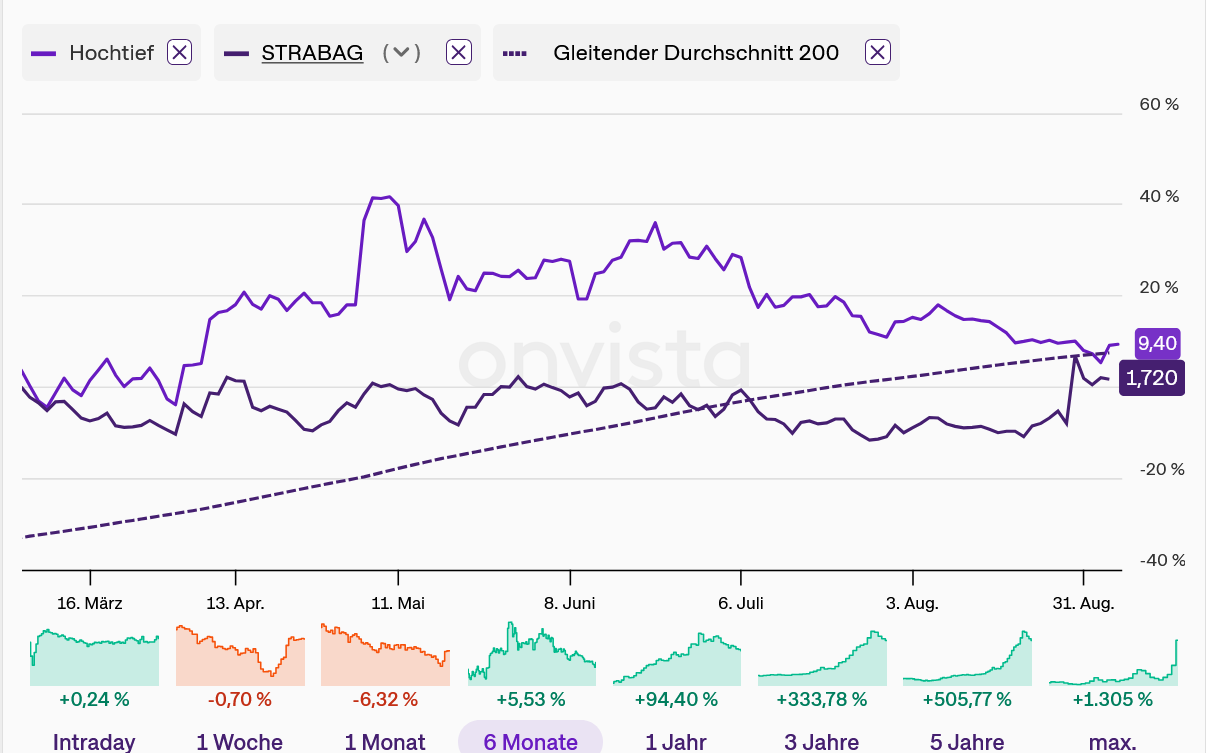Click the +1.305 % max performance
1206x753 pixels.
tap(1113, 699)
